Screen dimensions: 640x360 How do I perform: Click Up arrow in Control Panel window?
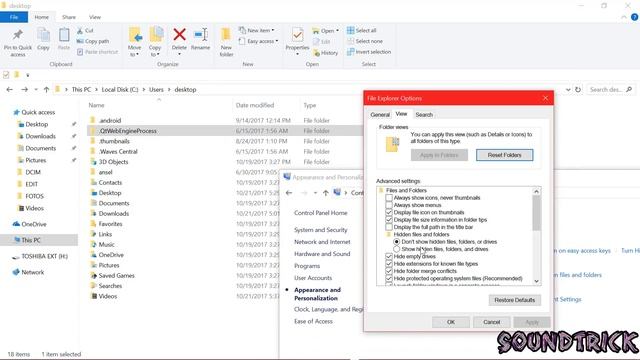[325, 193]
